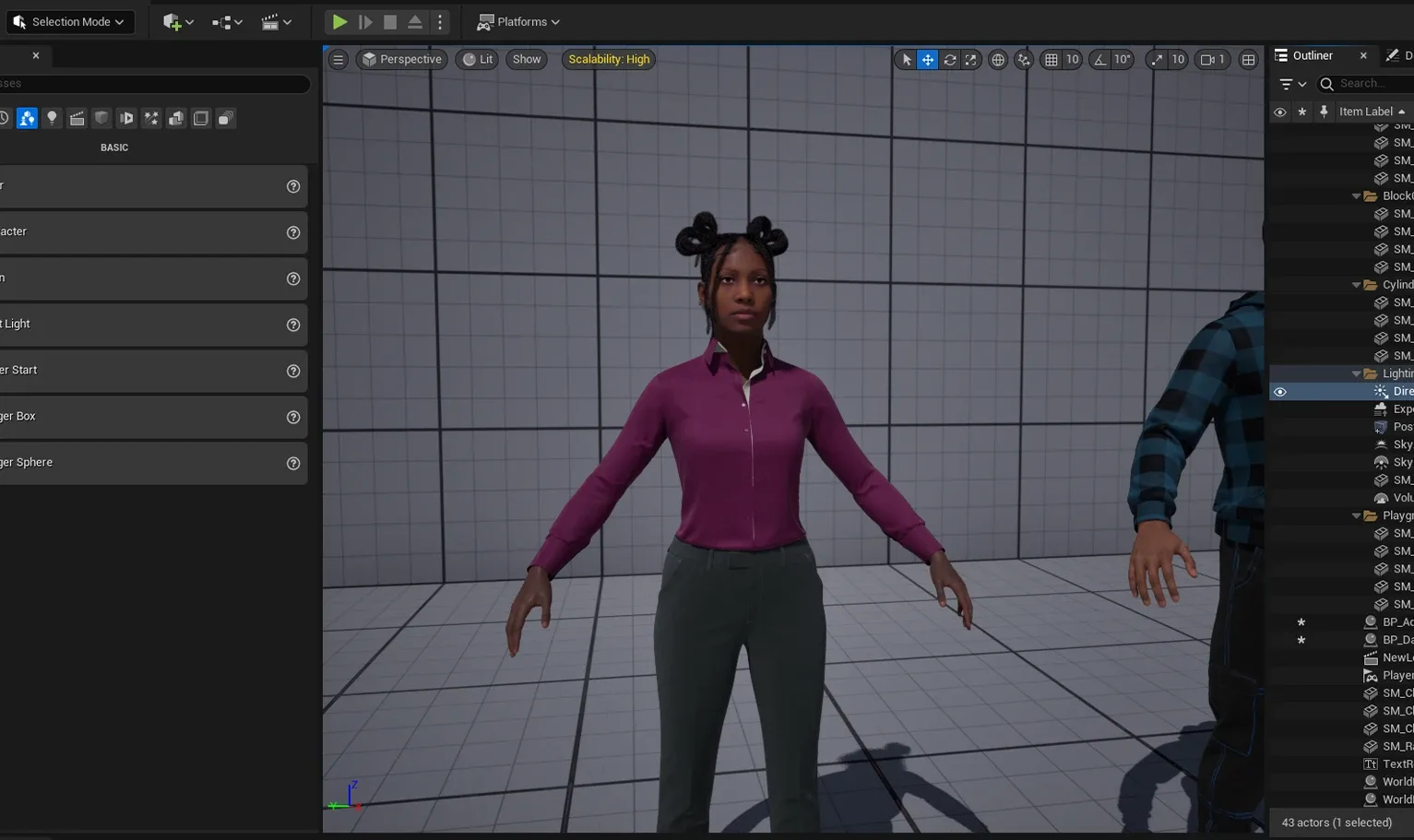Select Point Light actor entry
The width and height of the screenshot is (1414, 840).
click(x=153, y=325)
